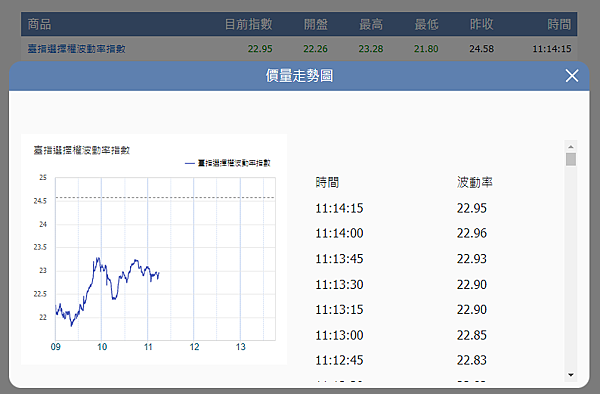Click the 時間 header in the top table
This screenshot has height=394, width=600.
[x=559, y=24]
